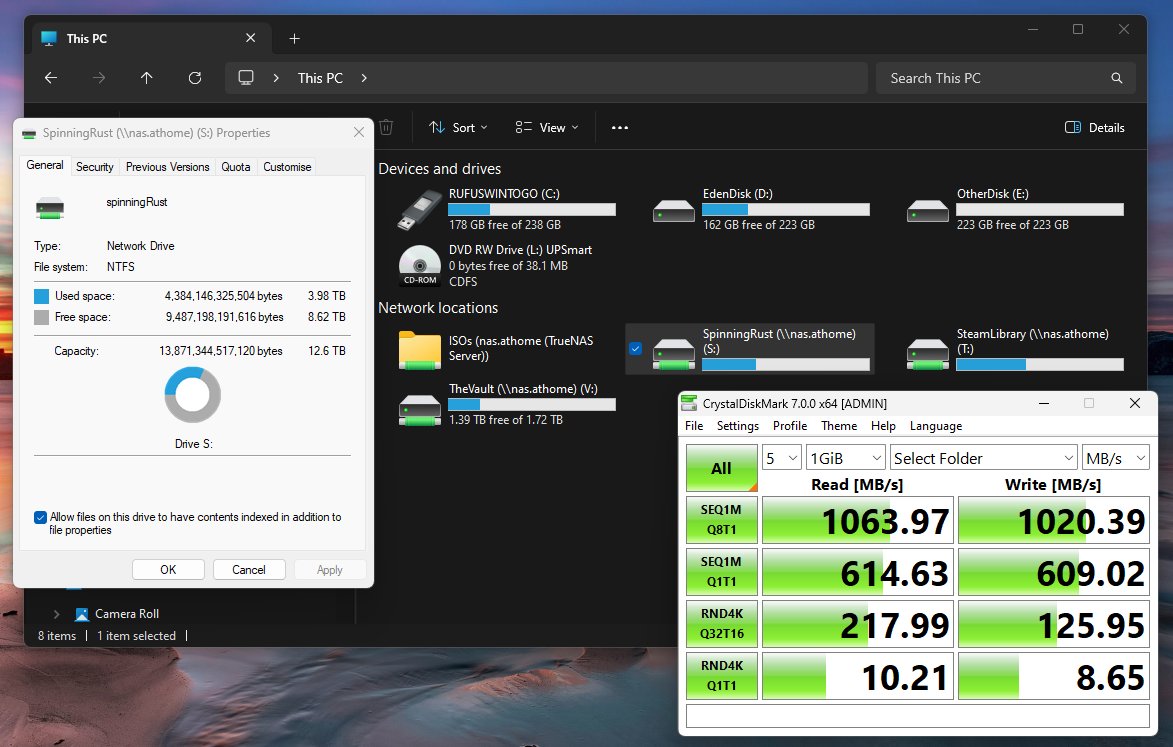The image size is (1173, 747).
Task: Expand the test count dropdown showing 5
Action: click(781, 458)
